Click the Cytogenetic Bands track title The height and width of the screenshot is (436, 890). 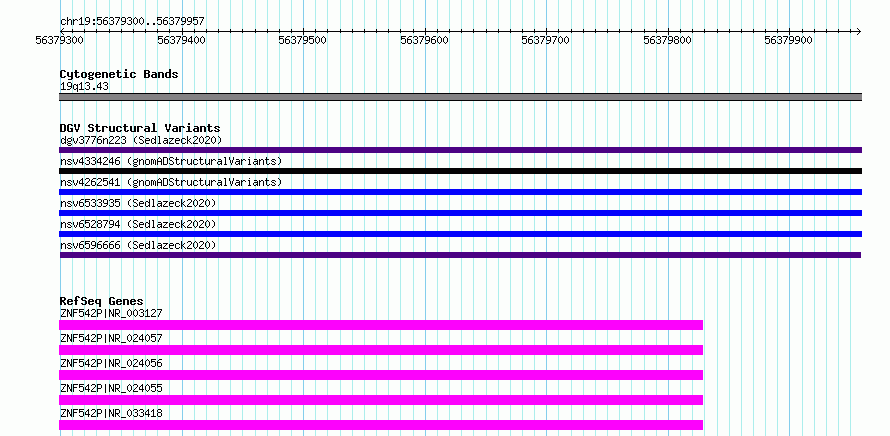pyautogui.click(x=119, y=74)
